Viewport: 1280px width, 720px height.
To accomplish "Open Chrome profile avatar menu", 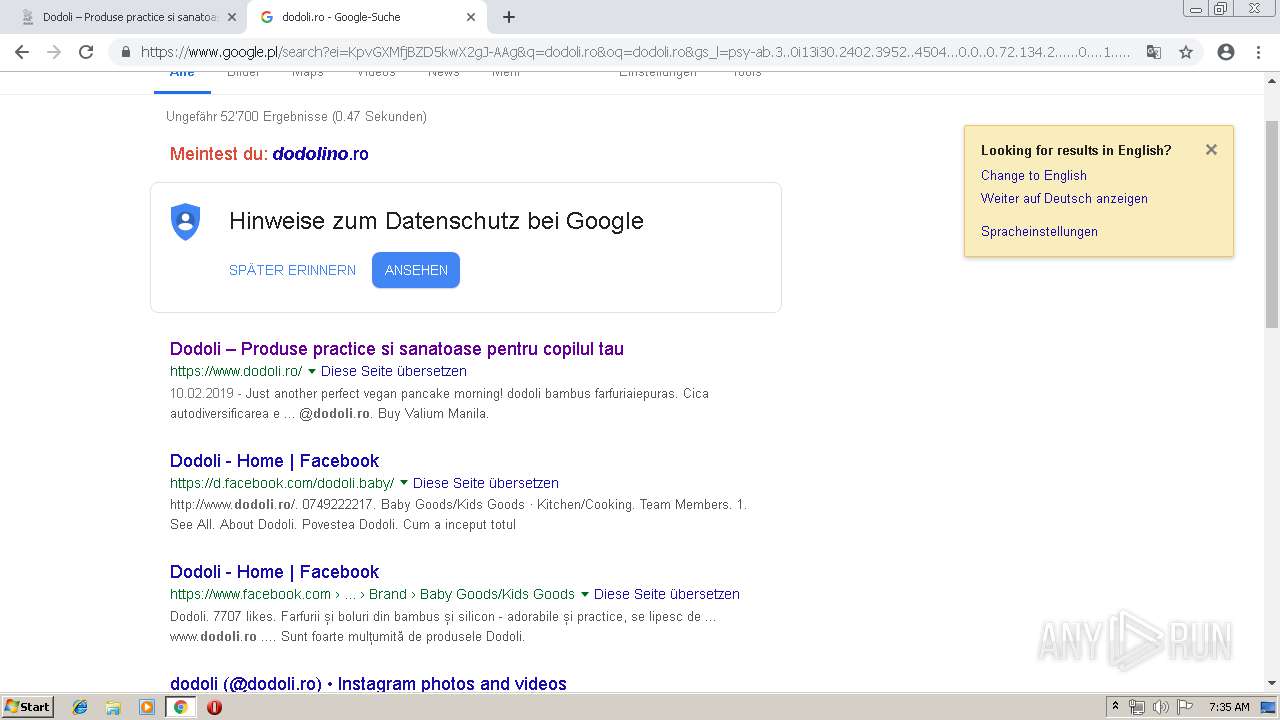I will [x=1226, y=52].
